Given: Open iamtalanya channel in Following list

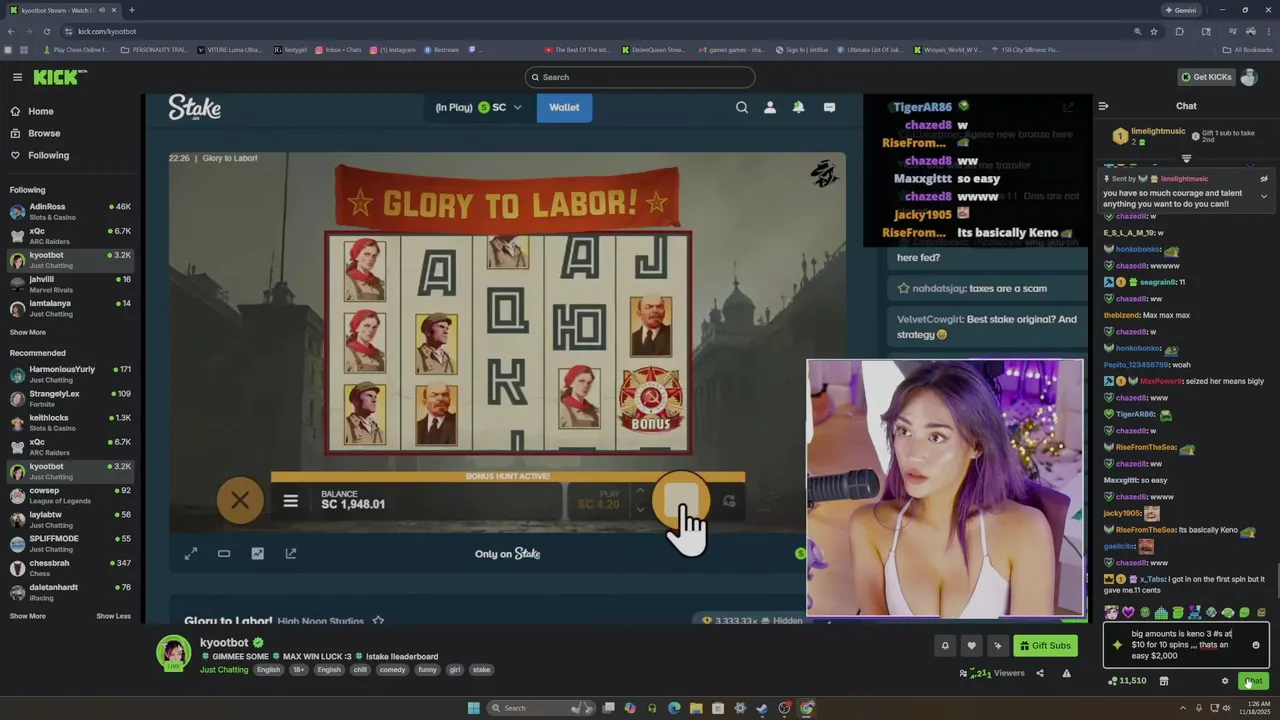Looking at the screenshot, I should (x=70, y=308).
